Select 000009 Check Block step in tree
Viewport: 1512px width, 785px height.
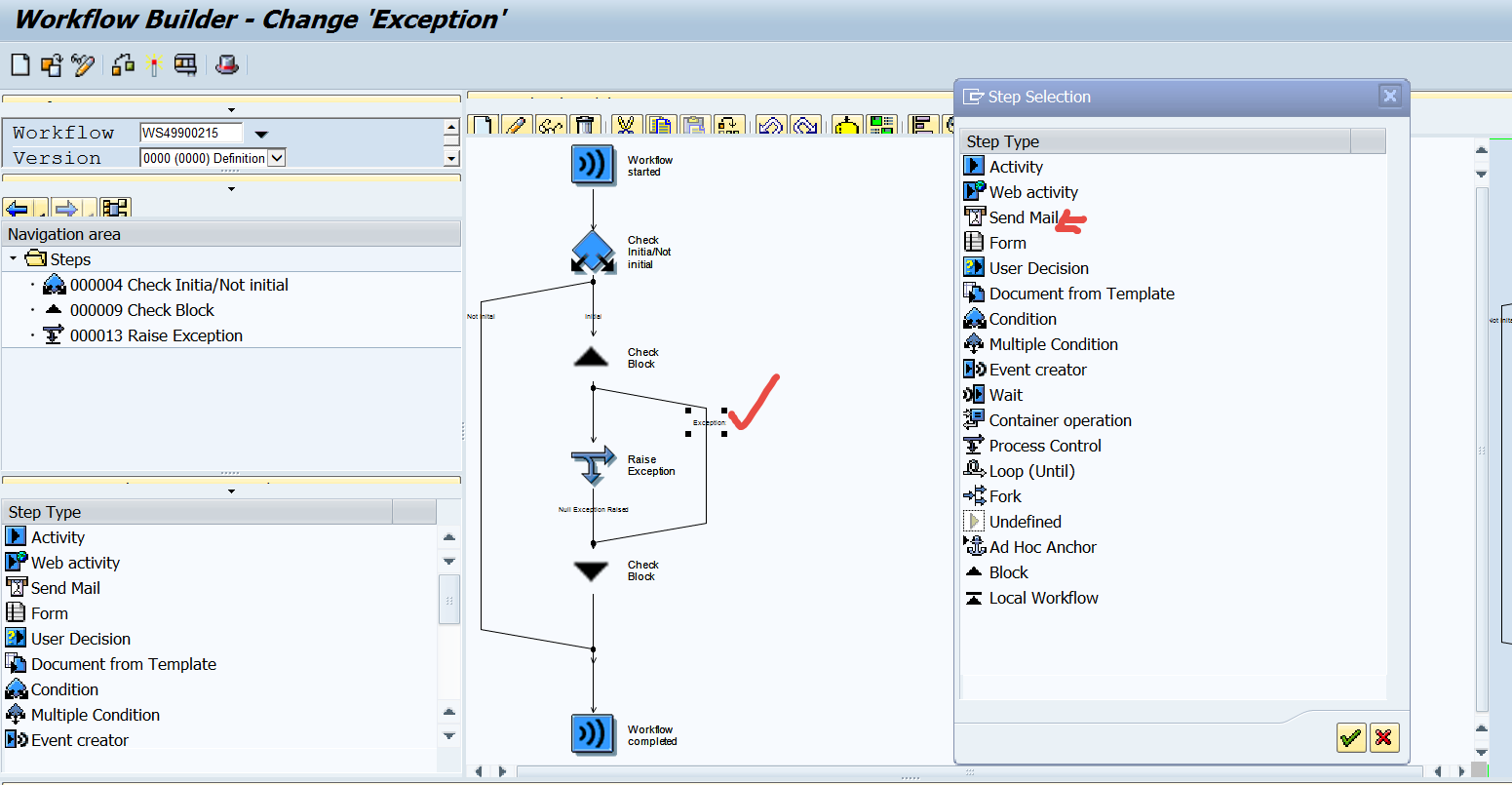tap(141, 310)
